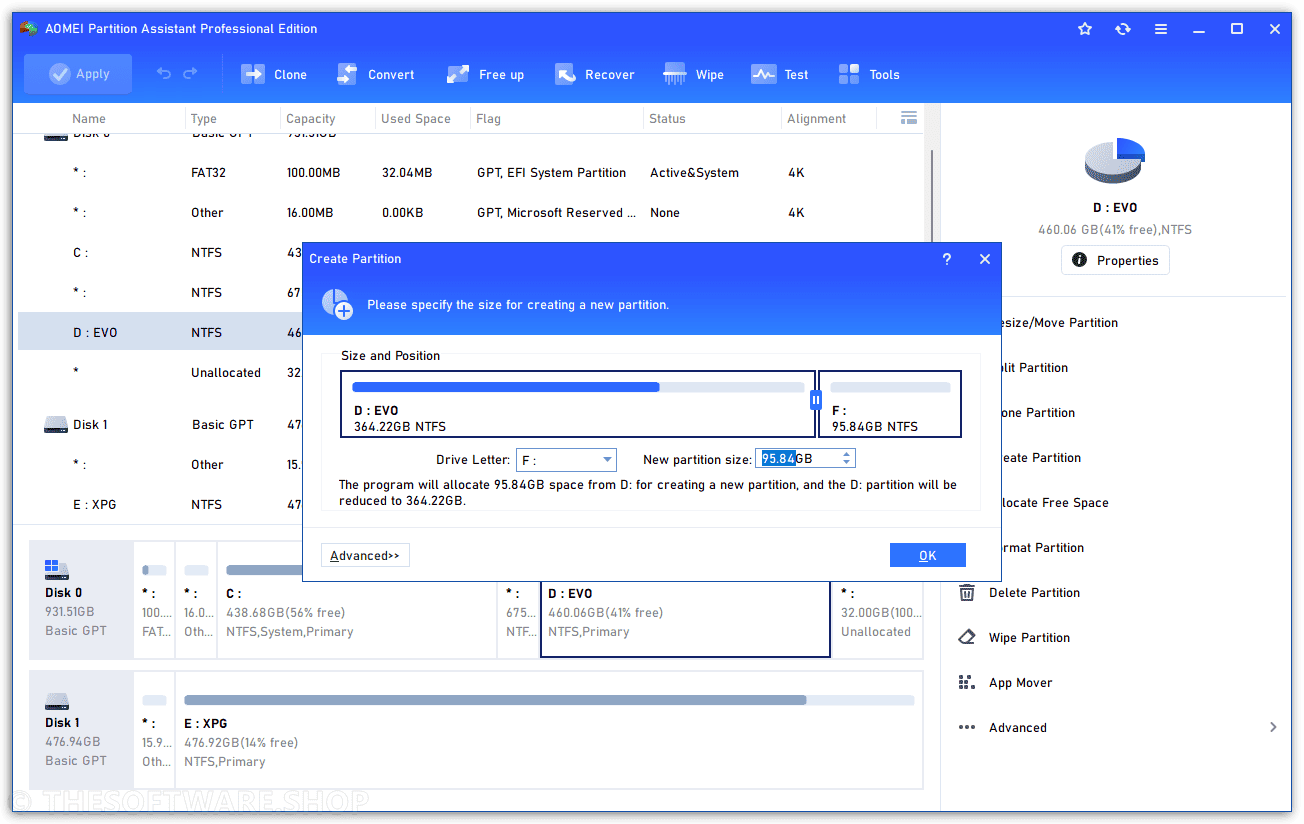
Task: Select the FAT32 EFI System Partition row
Action: (x=470, y=172)
